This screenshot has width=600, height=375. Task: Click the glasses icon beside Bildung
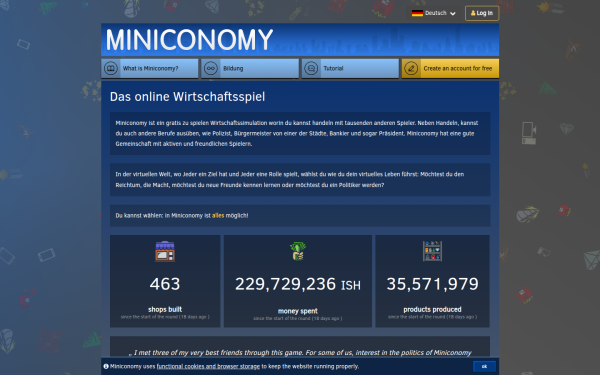211,68
